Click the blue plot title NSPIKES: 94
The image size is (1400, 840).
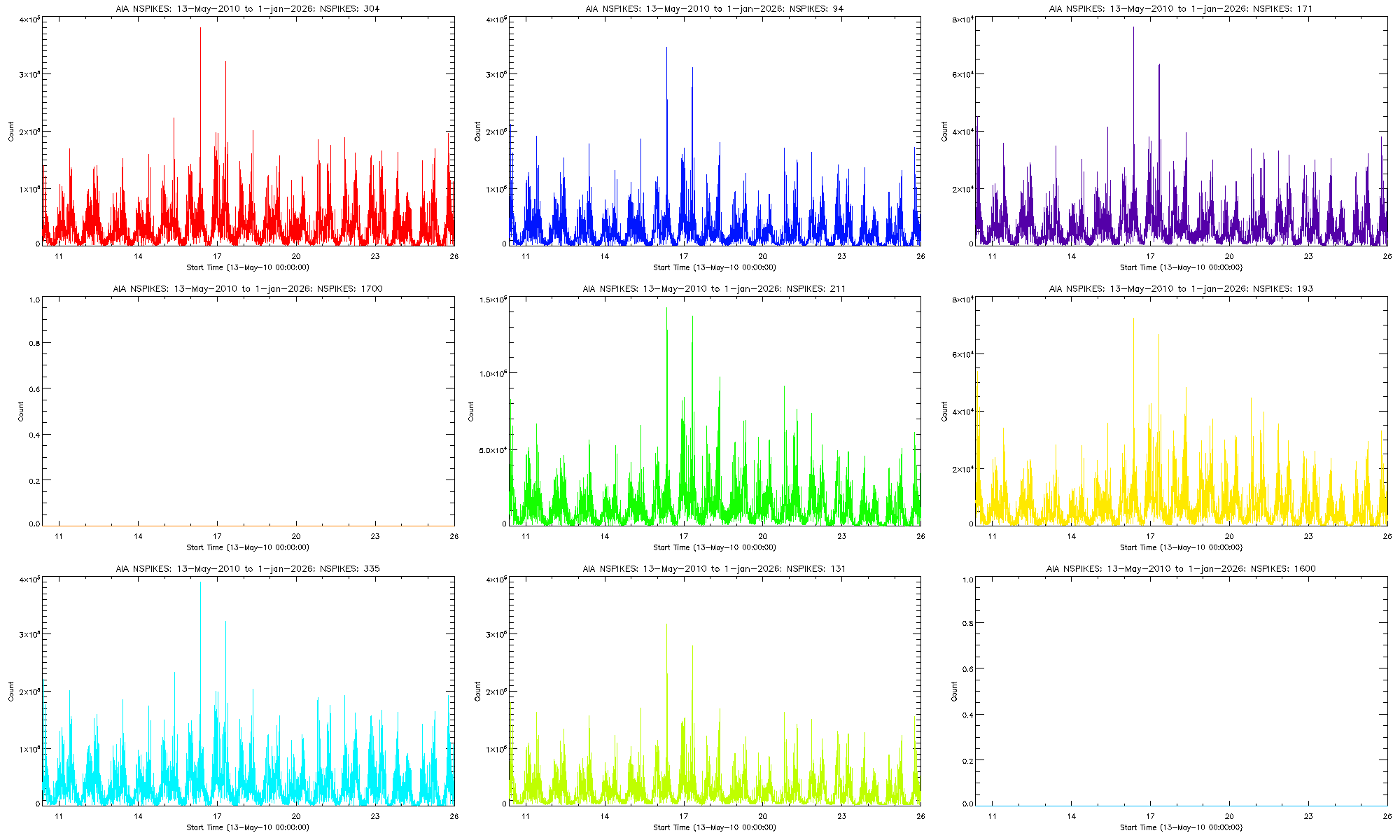714,9
